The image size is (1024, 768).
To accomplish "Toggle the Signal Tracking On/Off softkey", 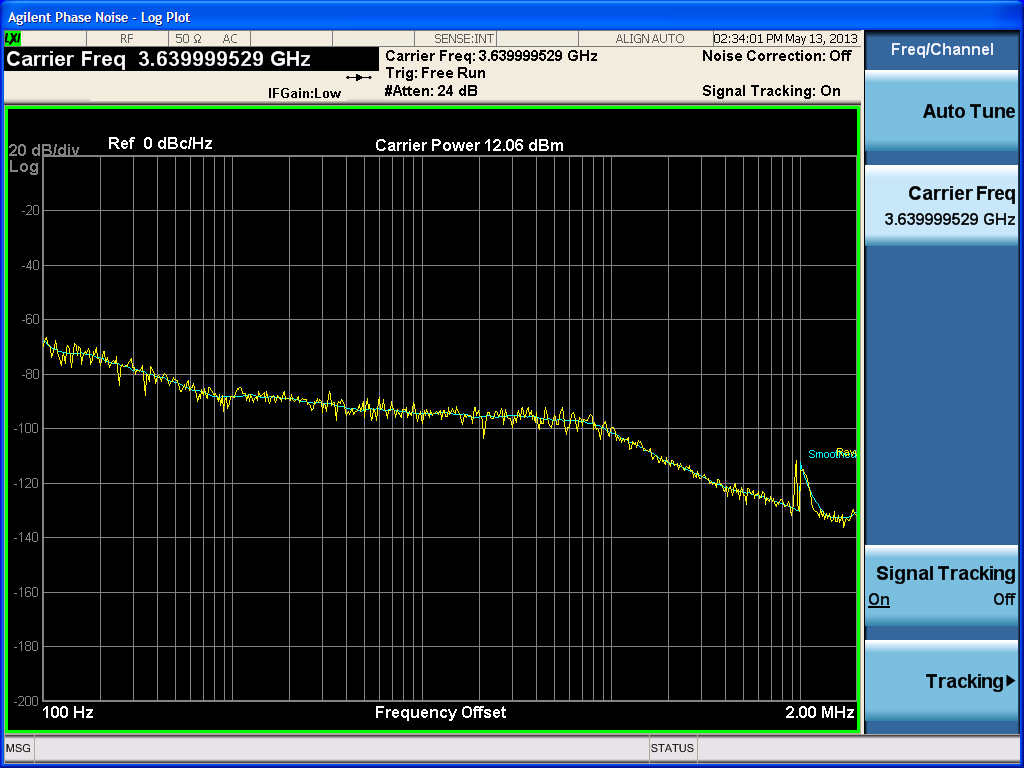I will (x=941, y=585).
